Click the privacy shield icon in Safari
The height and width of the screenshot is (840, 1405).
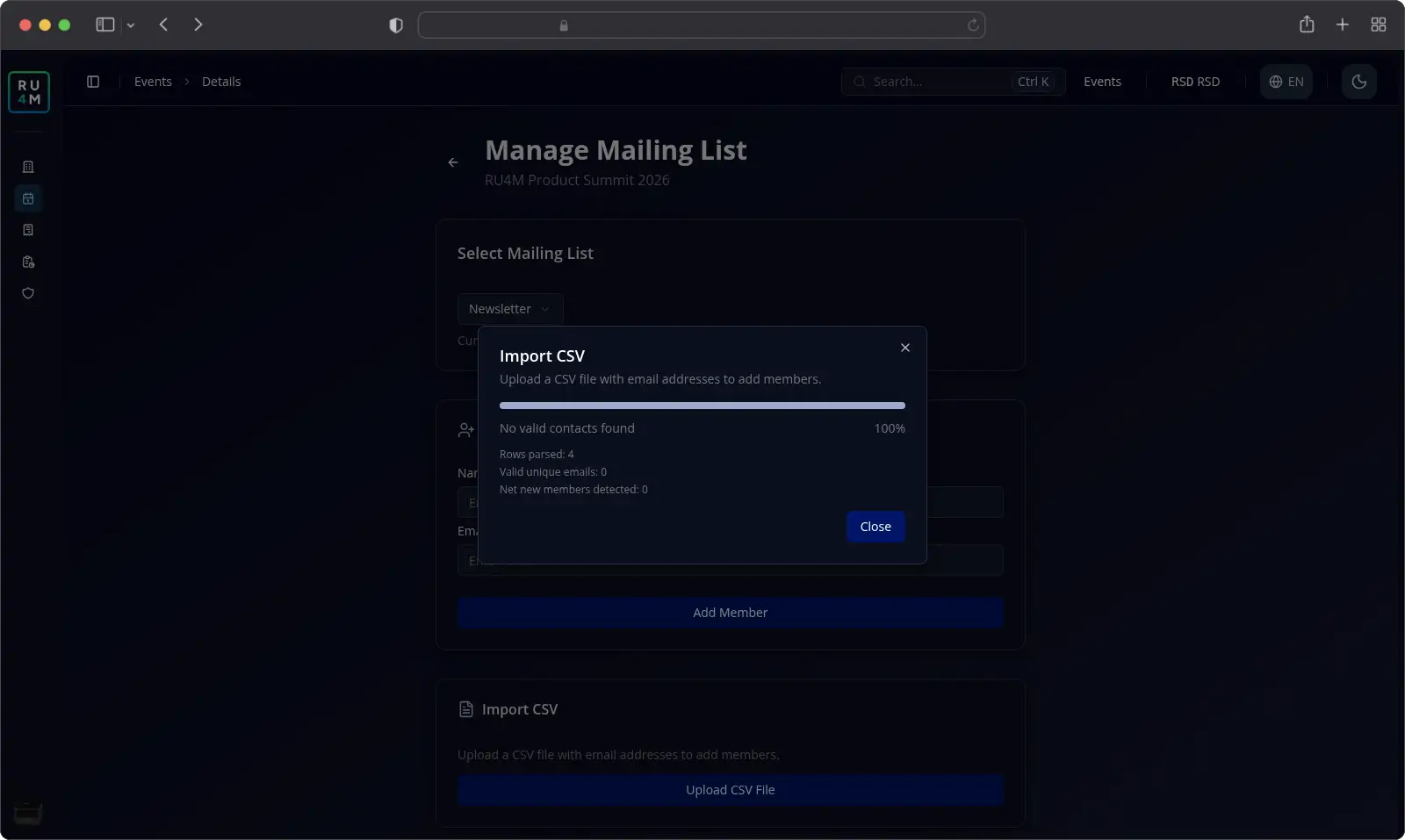click(x=396, y=25)
